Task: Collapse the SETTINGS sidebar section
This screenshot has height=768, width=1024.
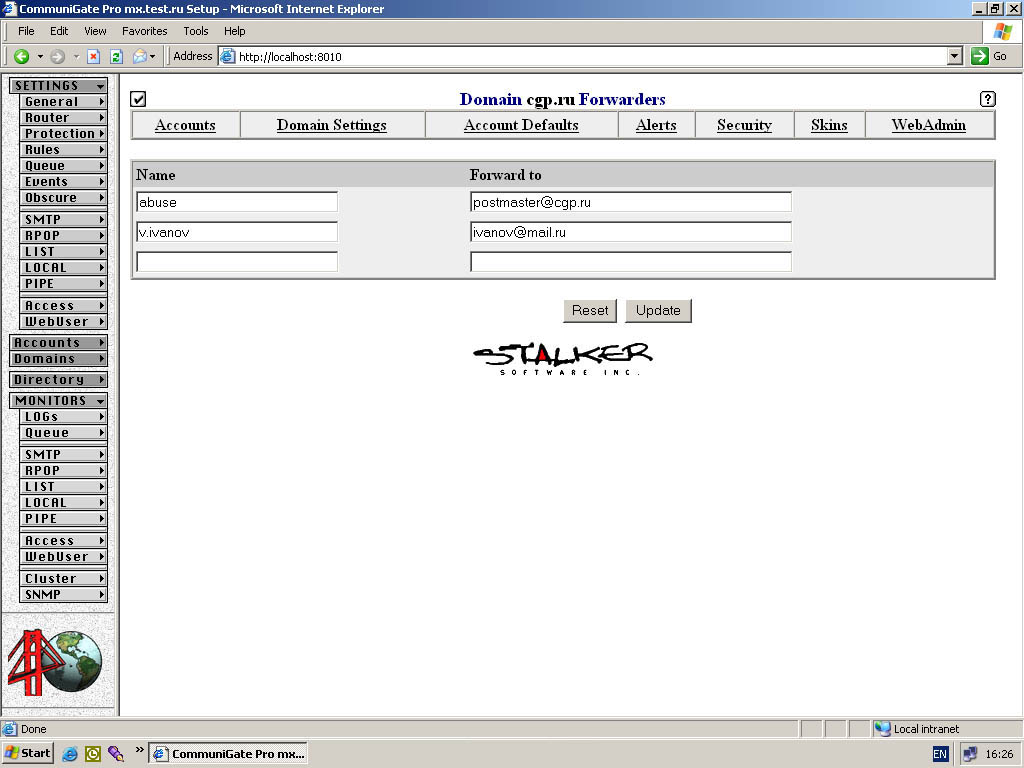Action: [58, 86]
